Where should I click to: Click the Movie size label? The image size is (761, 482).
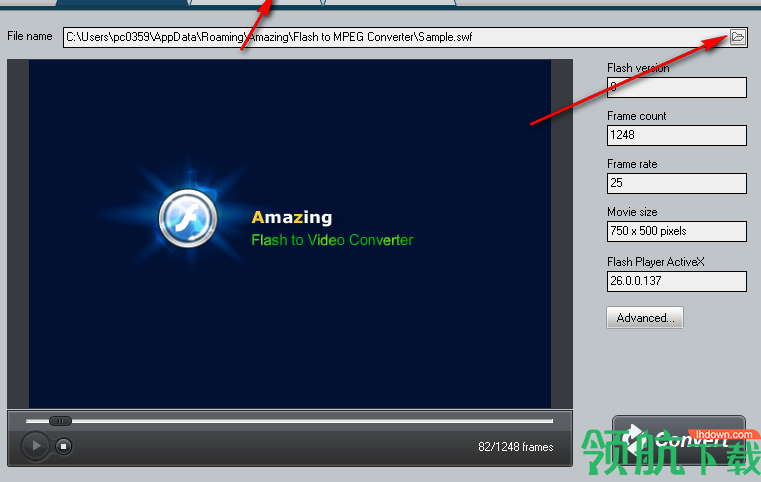632,212
